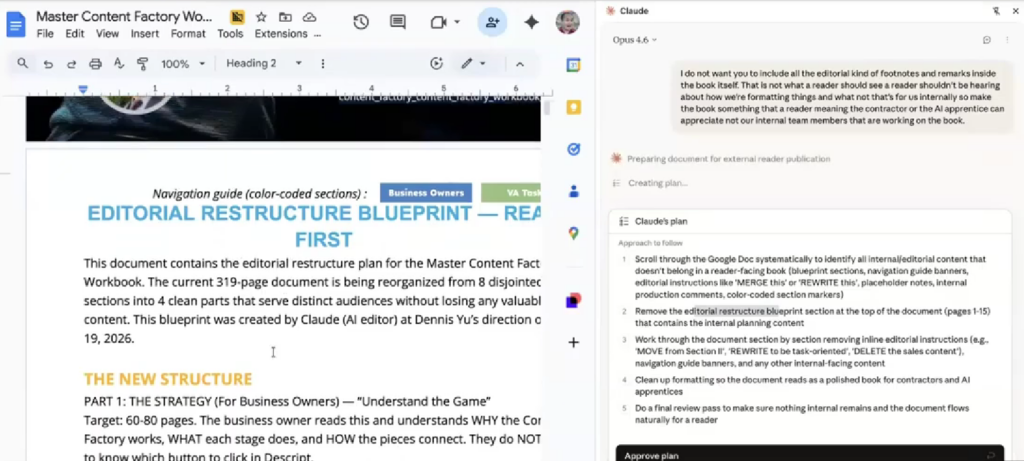Collapse the toolbar with chevron up
This screenshot has height=461, width=1024.
point(520,64)
